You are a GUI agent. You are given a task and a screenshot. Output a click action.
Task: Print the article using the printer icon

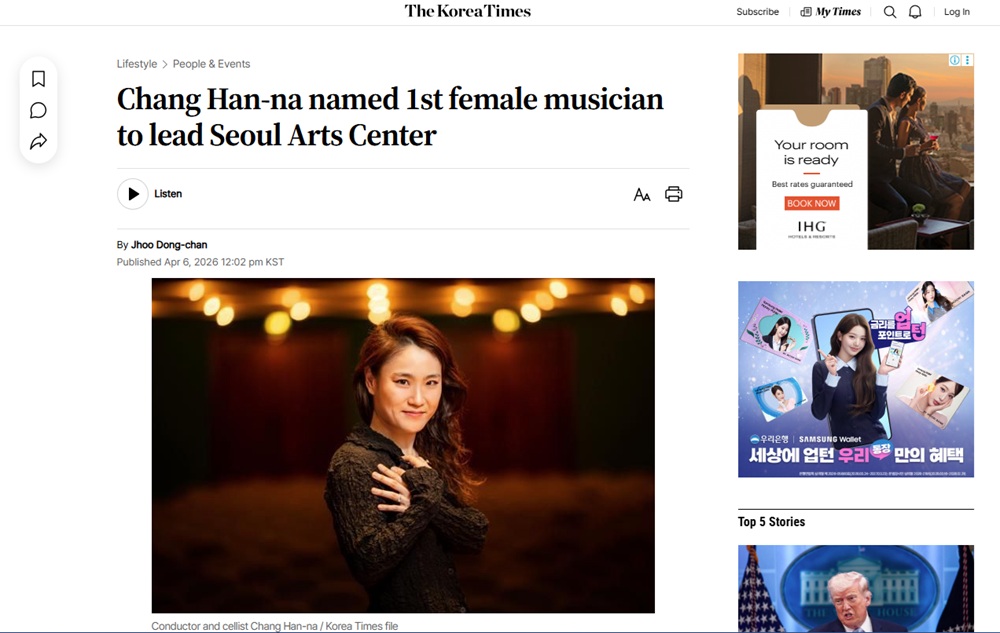click(x=674, y=194)
